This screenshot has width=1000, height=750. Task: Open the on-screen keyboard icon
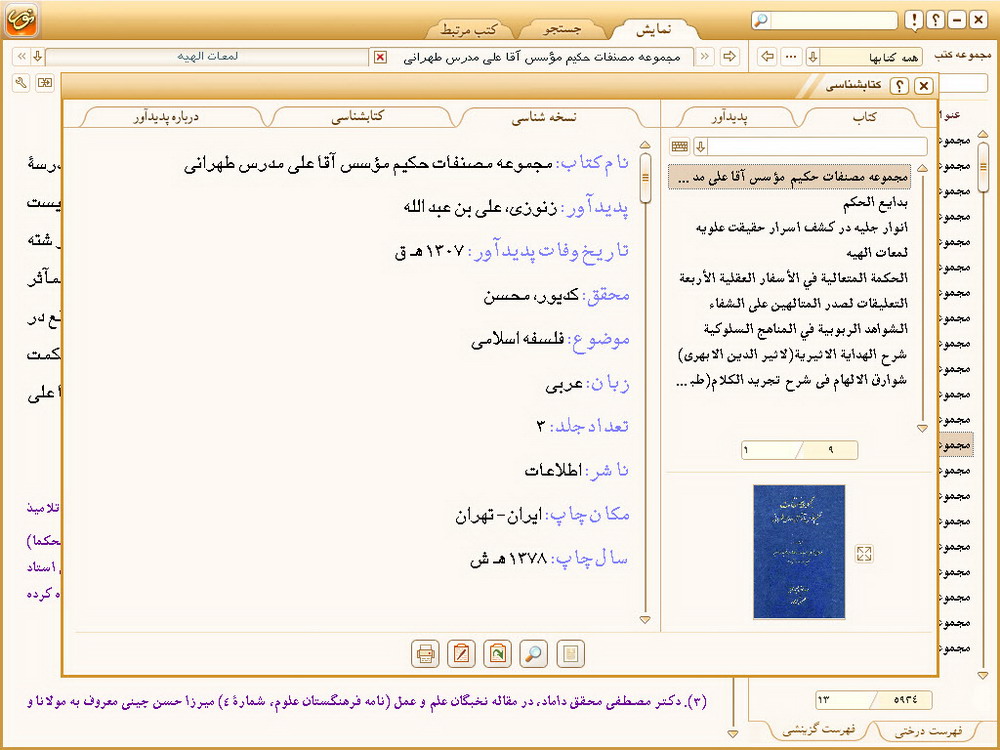pos(680,147)
